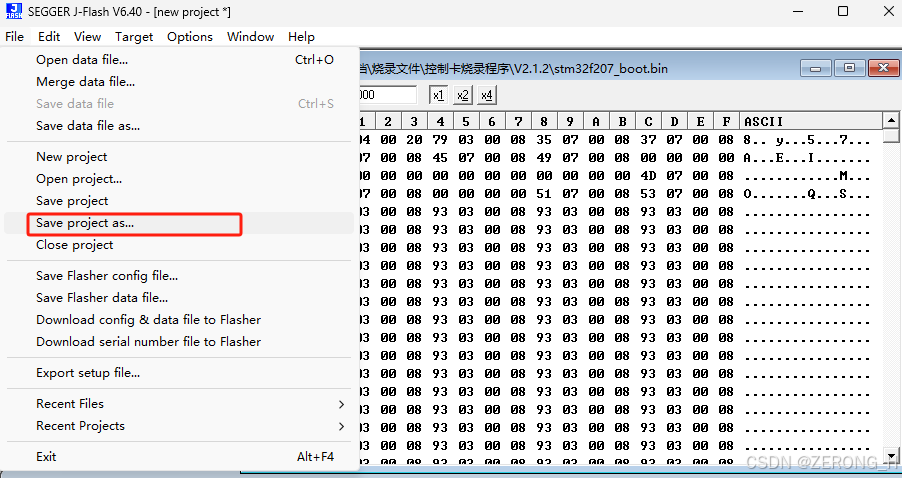The image size is (902, 478).
Task: Click the J-Flash application icon
Action: 14,11
